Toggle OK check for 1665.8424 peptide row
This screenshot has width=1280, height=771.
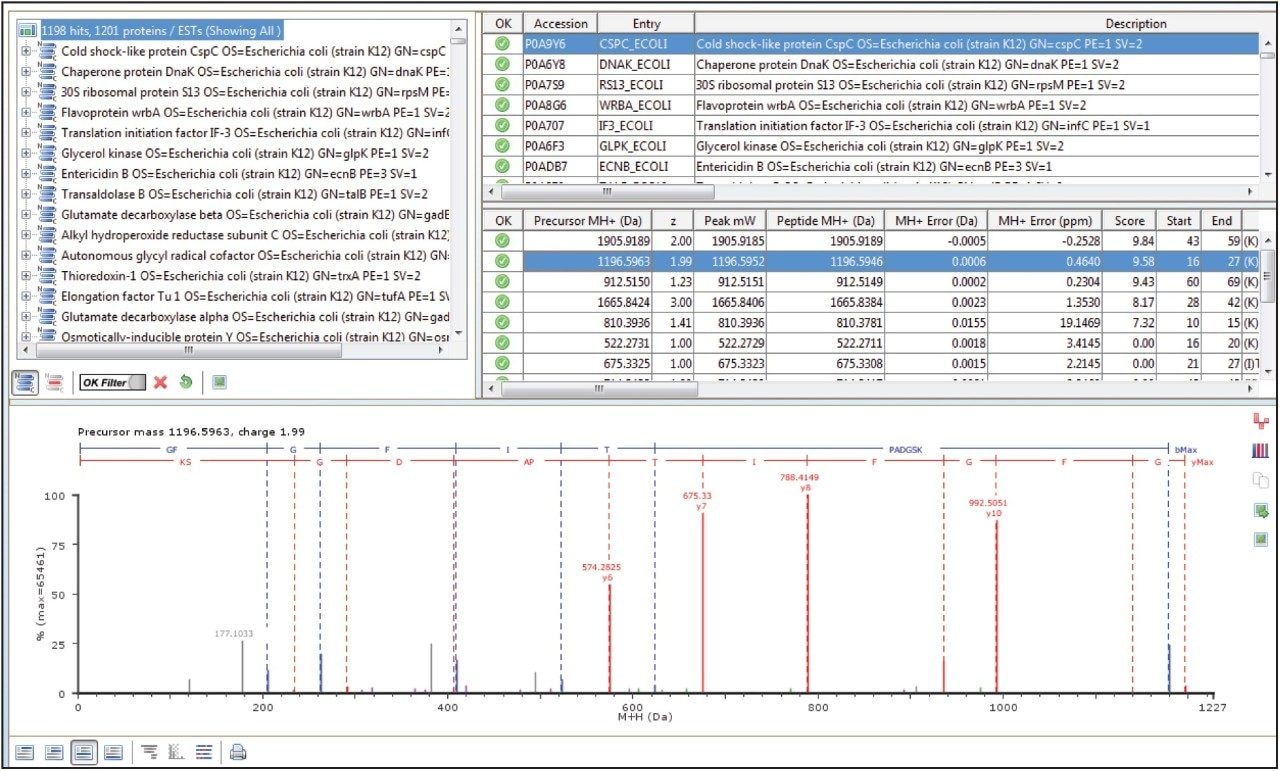click(x=502, y=302)
